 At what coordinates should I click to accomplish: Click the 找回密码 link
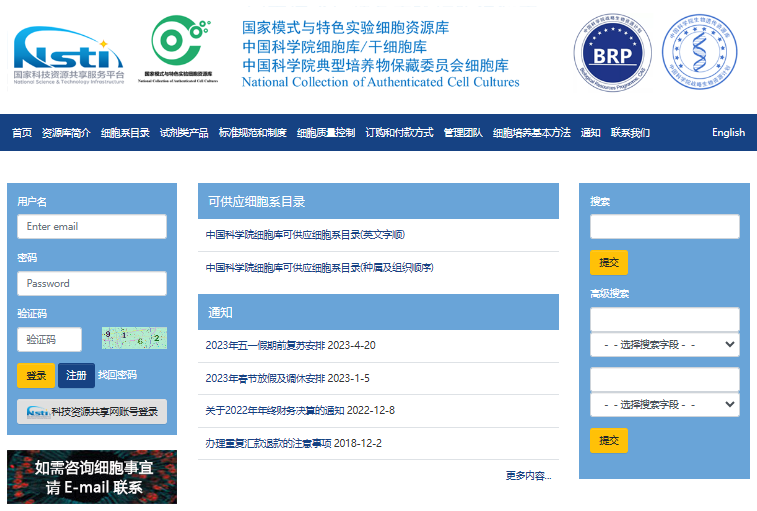[117, 375]
